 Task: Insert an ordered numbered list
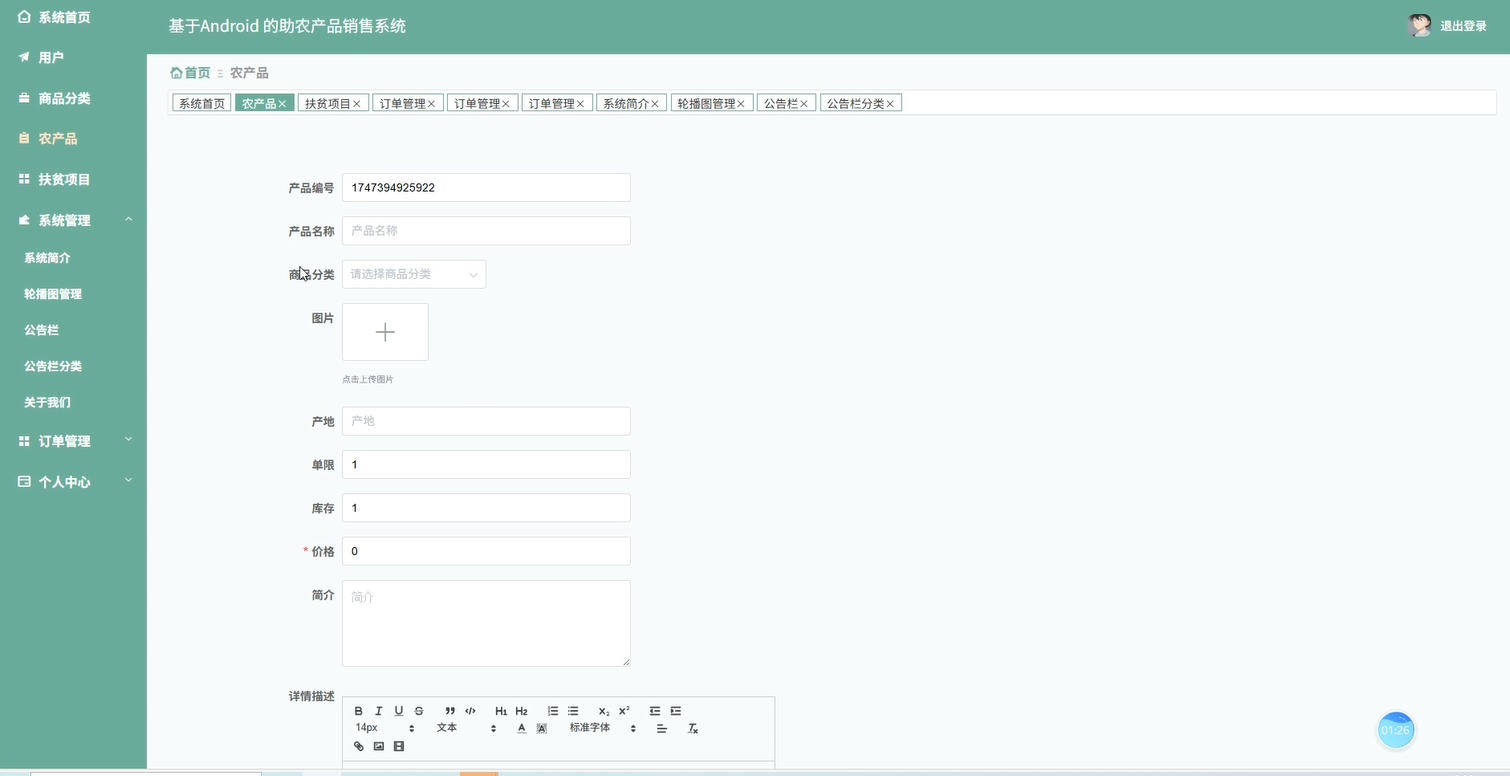coord(553,711)
